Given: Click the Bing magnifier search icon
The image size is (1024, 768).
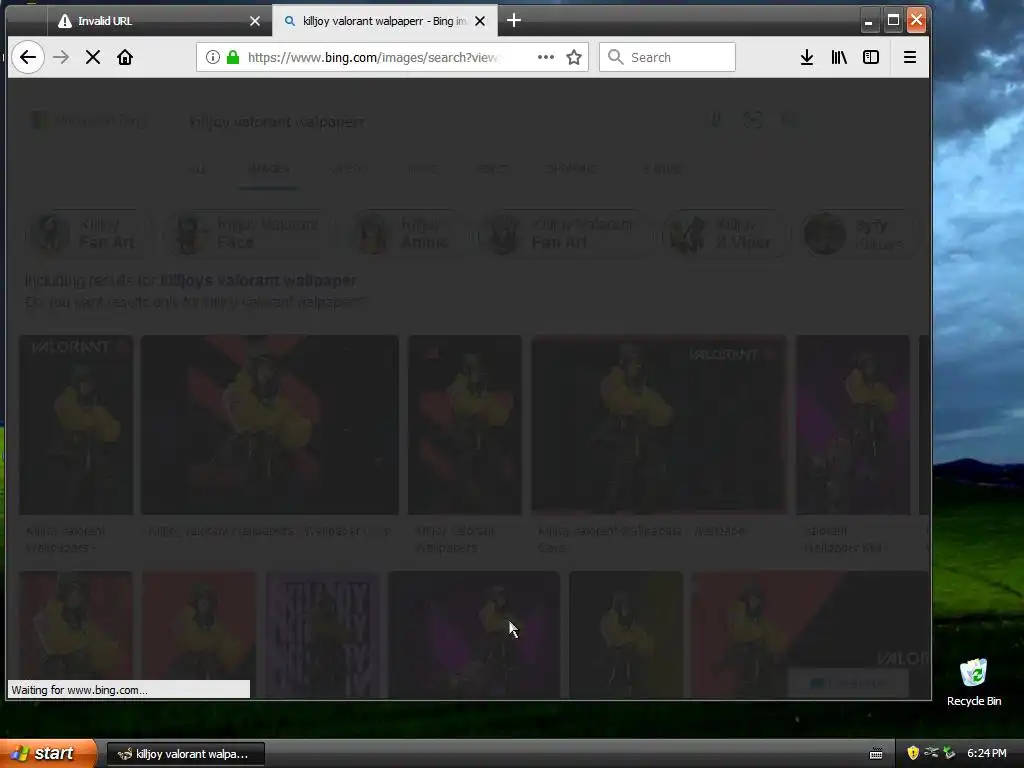Looking at the screenshot, I should click(x=790, y=120).
